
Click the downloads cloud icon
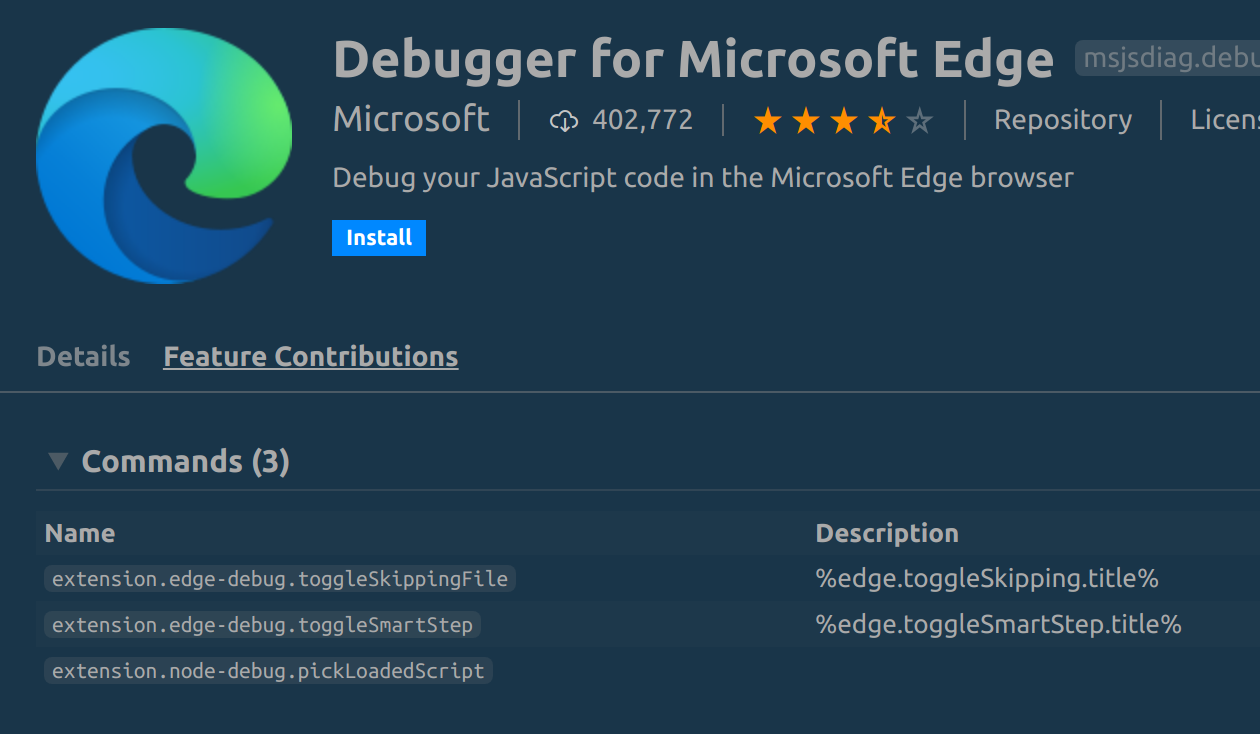[564, 119]
